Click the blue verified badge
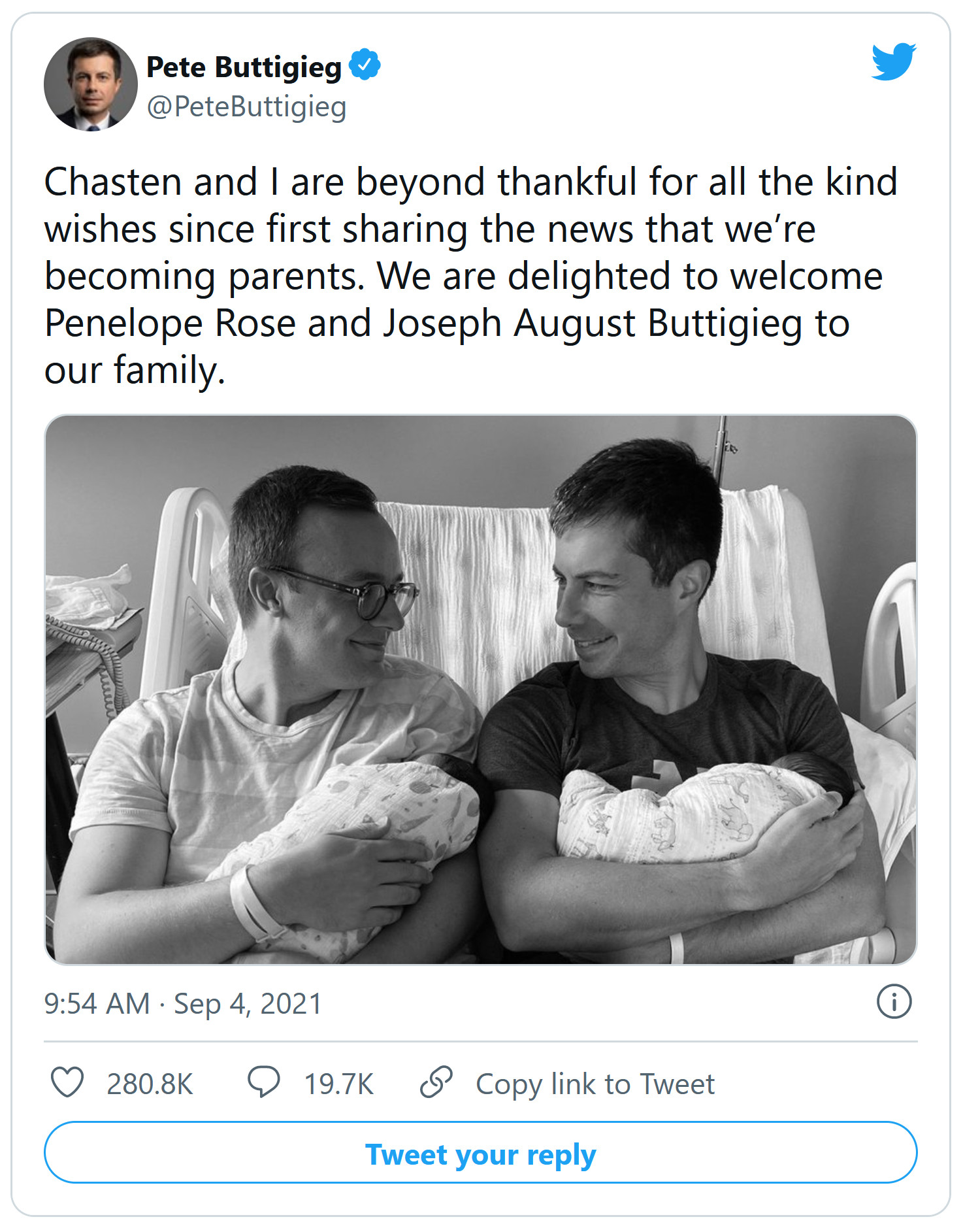Image resolution: width=963 pixels, height=1232 pixels. [365, 65]
